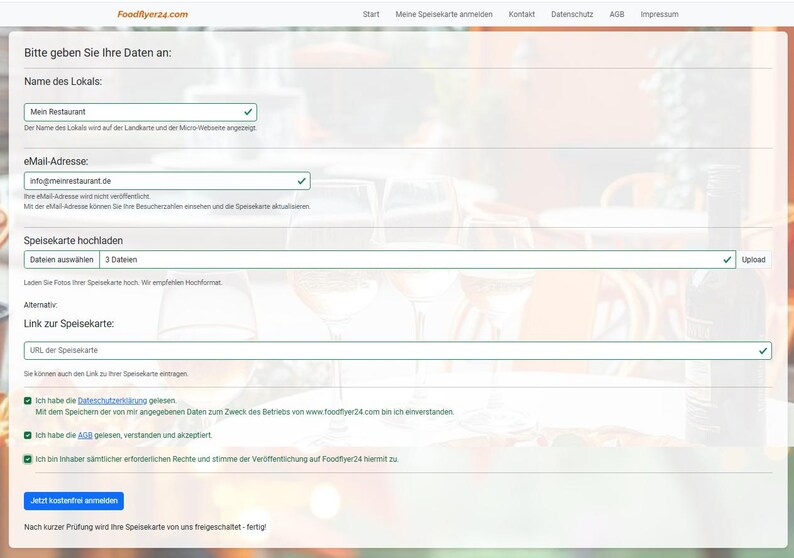The height and width of the screenshot is (558, 794).
Task: Open the Kontakt page
Action: pos(522,14)
